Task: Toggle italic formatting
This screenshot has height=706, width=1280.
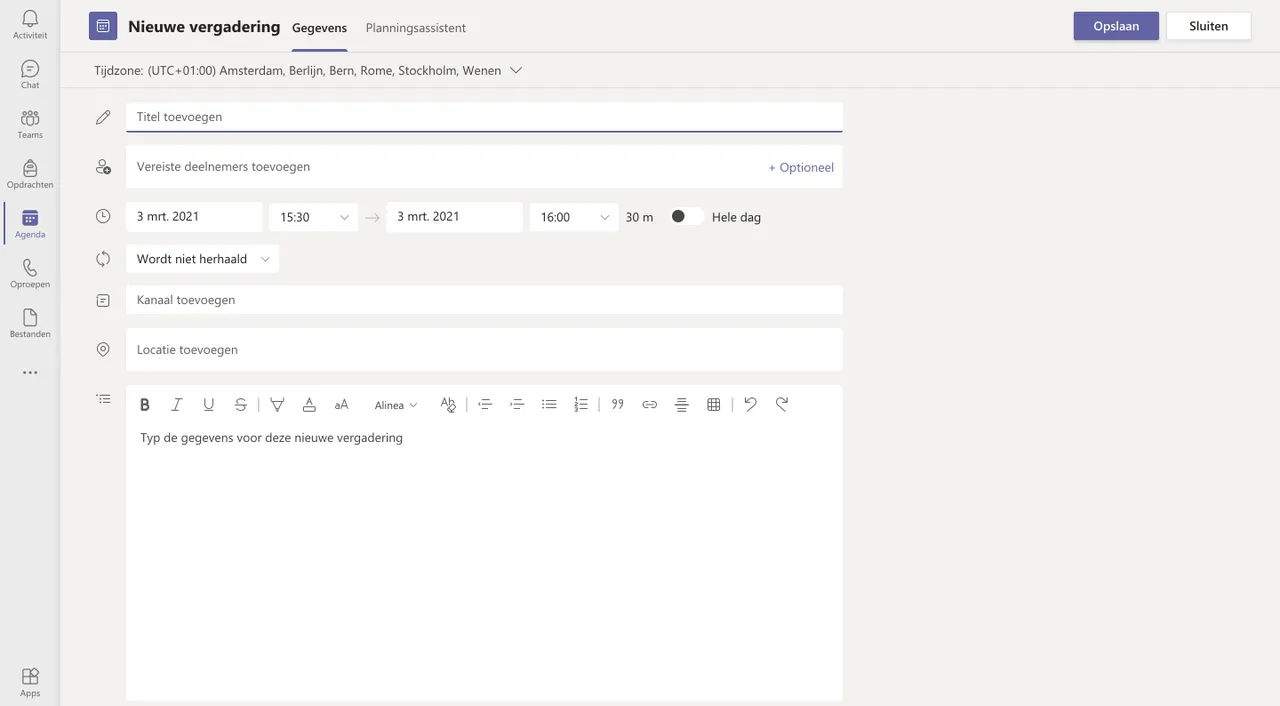Action: [x=177, y=405]
